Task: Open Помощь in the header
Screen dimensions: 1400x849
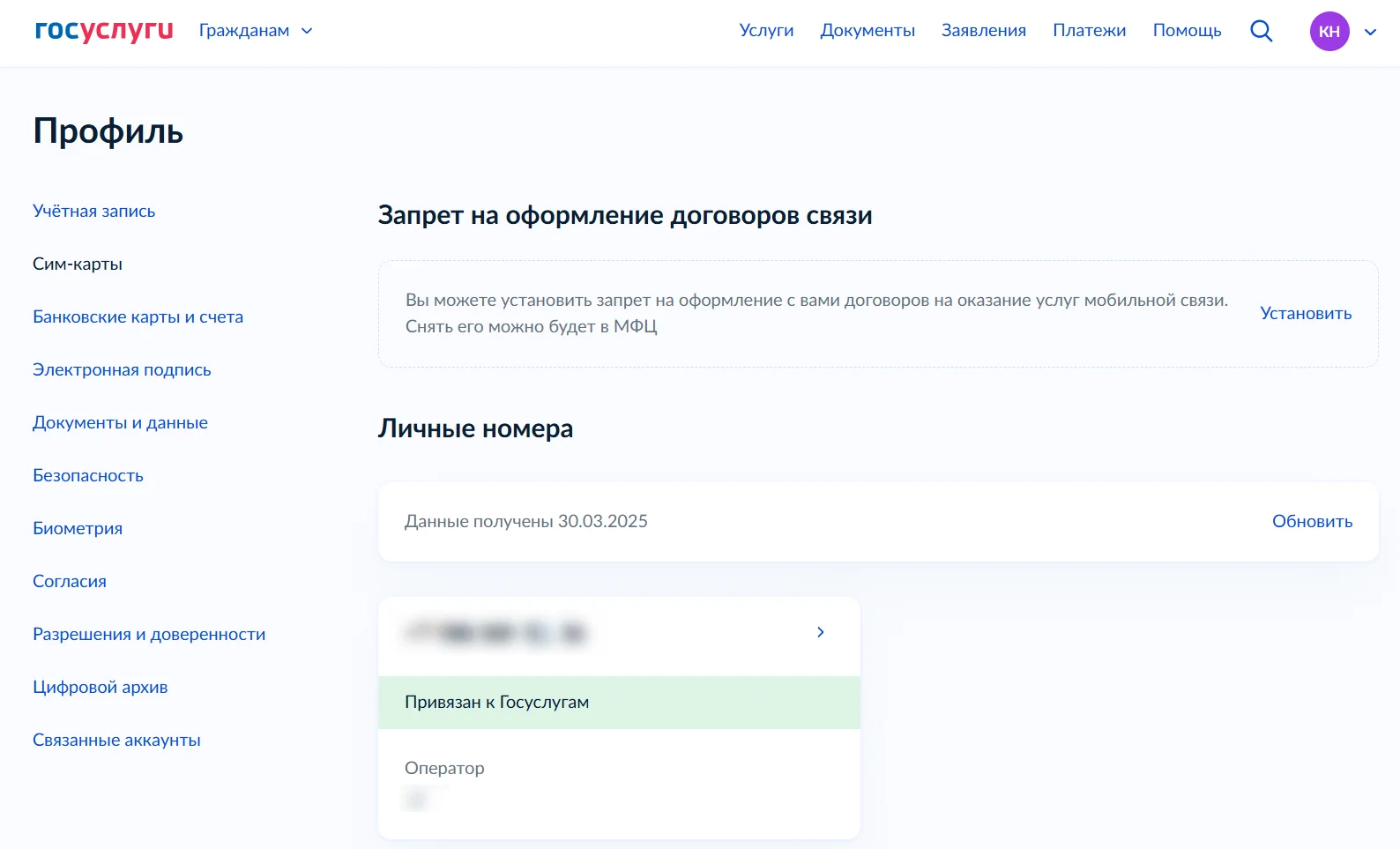Action: (x=1187, y=31)
